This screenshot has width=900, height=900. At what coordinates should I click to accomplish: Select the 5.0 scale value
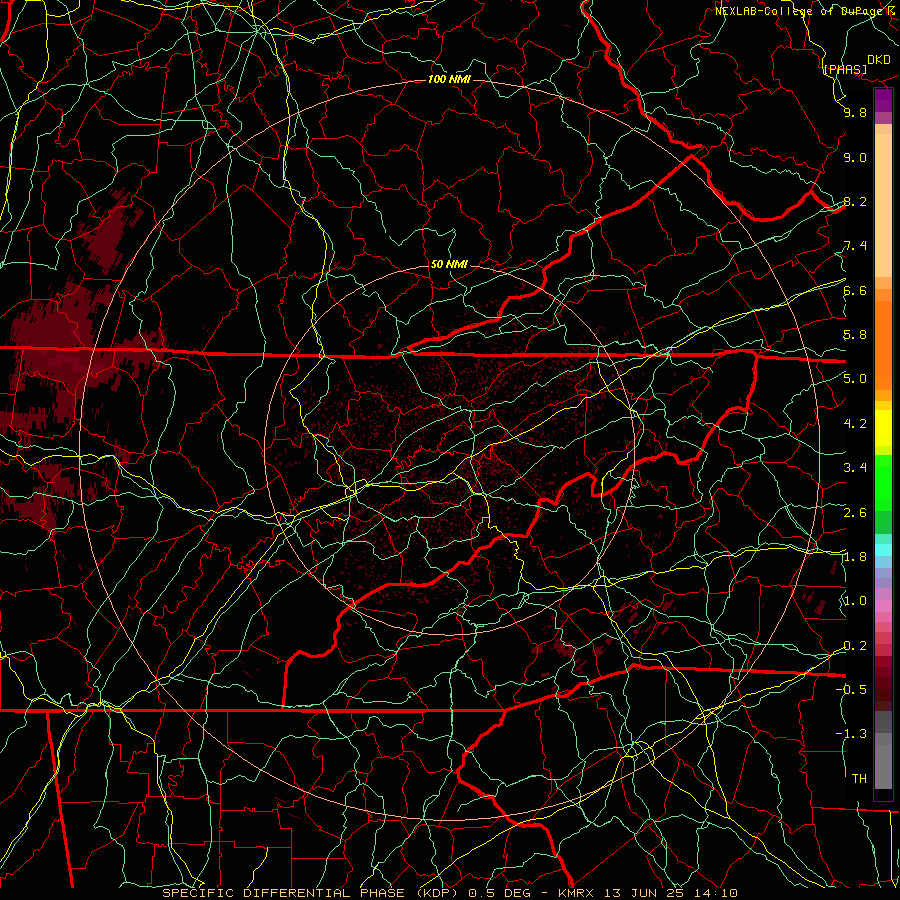click(855, 379)
